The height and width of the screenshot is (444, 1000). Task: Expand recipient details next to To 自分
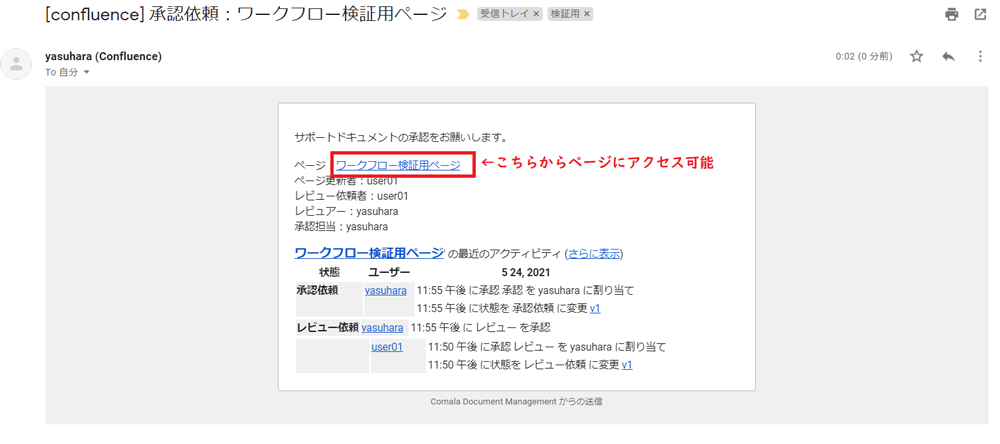pos(86,73)
